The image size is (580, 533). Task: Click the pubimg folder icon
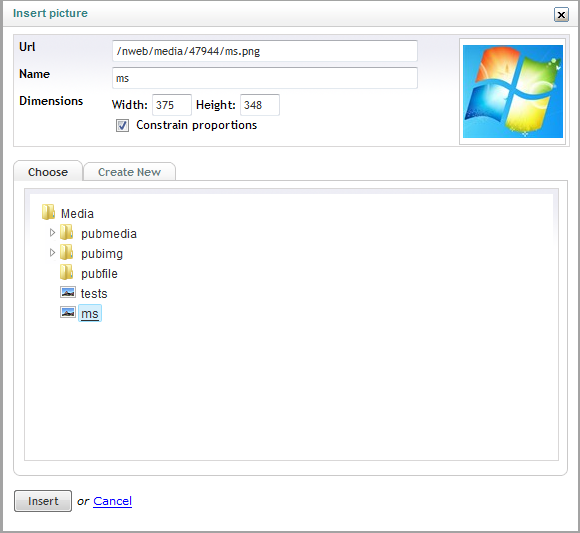[x=67, y=252]
